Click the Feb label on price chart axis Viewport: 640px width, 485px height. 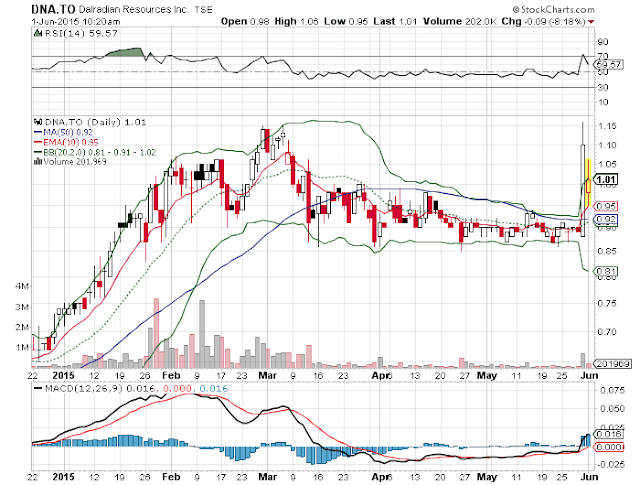[171, 375]
